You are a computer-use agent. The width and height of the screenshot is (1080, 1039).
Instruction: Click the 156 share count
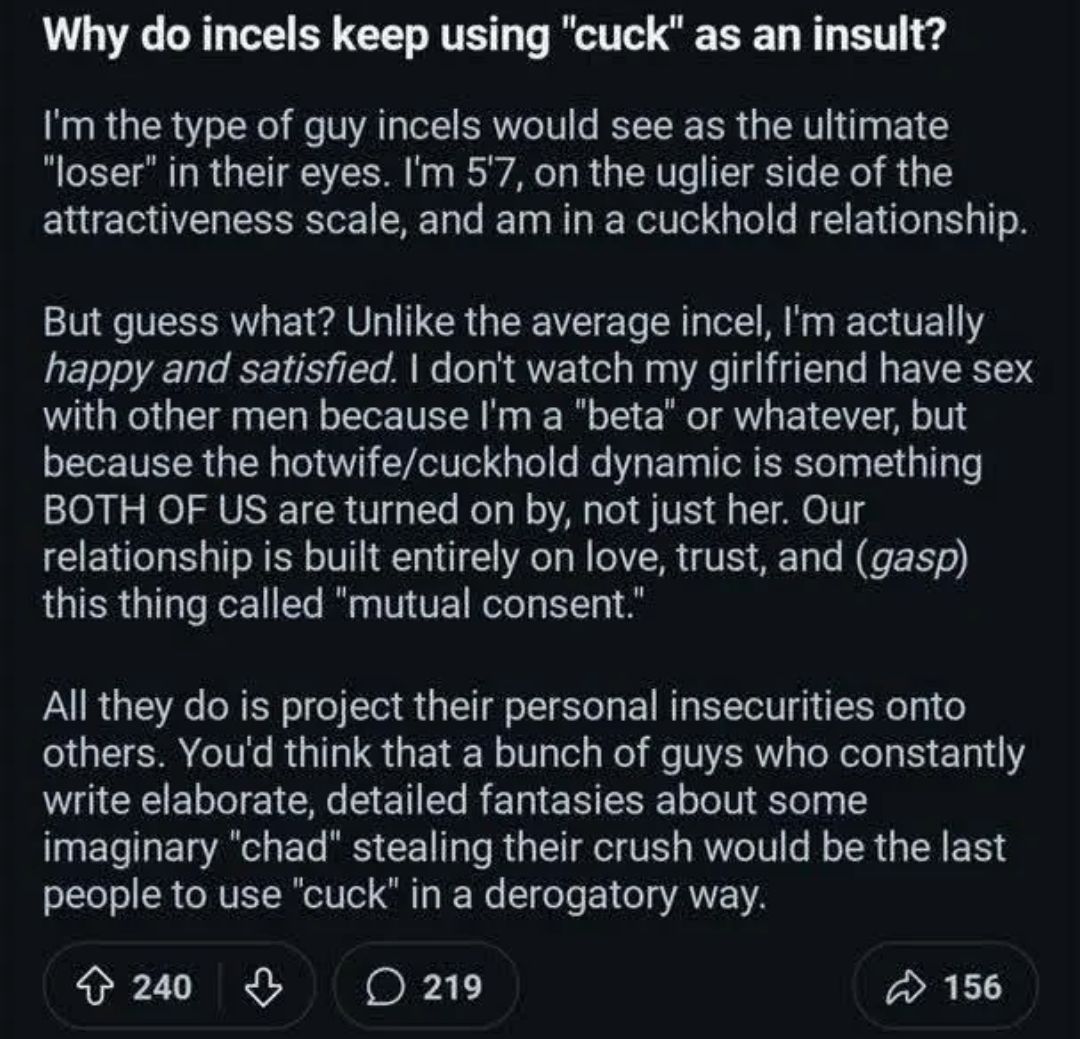tap(973, 987)
